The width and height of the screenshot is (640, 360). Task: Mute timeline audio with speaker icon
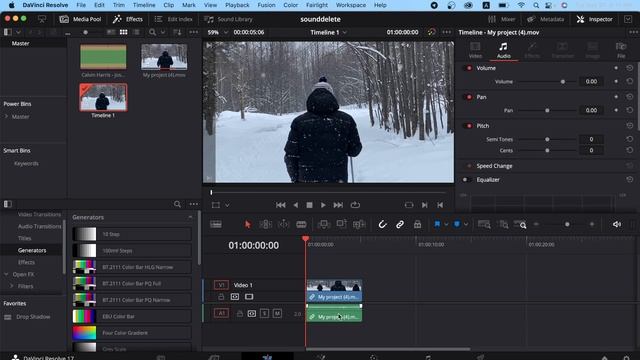[x=617, y=224]
